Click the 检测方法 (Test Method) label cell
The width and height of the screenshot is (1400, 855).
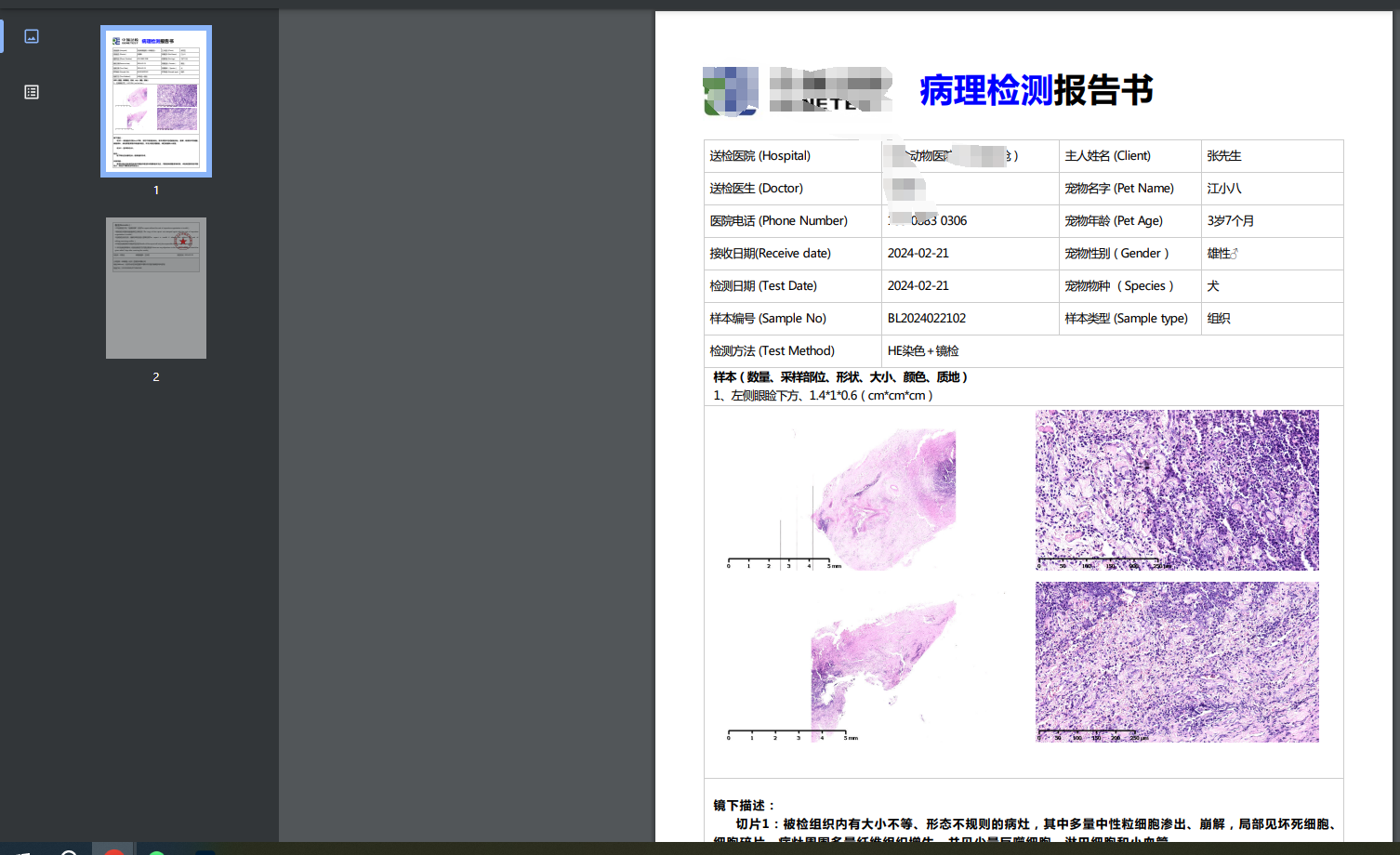coord(793,351)
